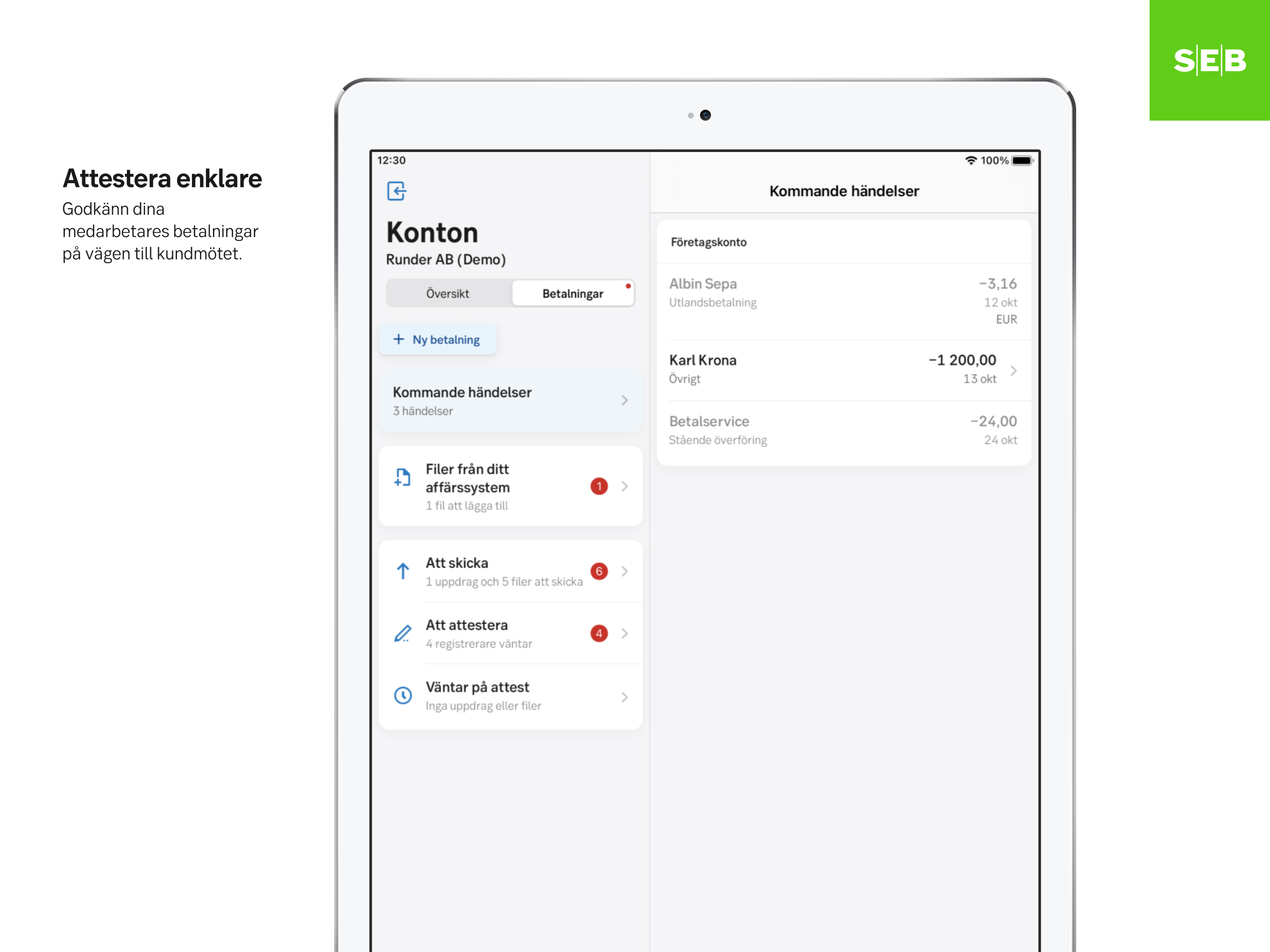Tap the battery indicator icon
This screenshot has width=1270, height=952.
coord(1022,161)
